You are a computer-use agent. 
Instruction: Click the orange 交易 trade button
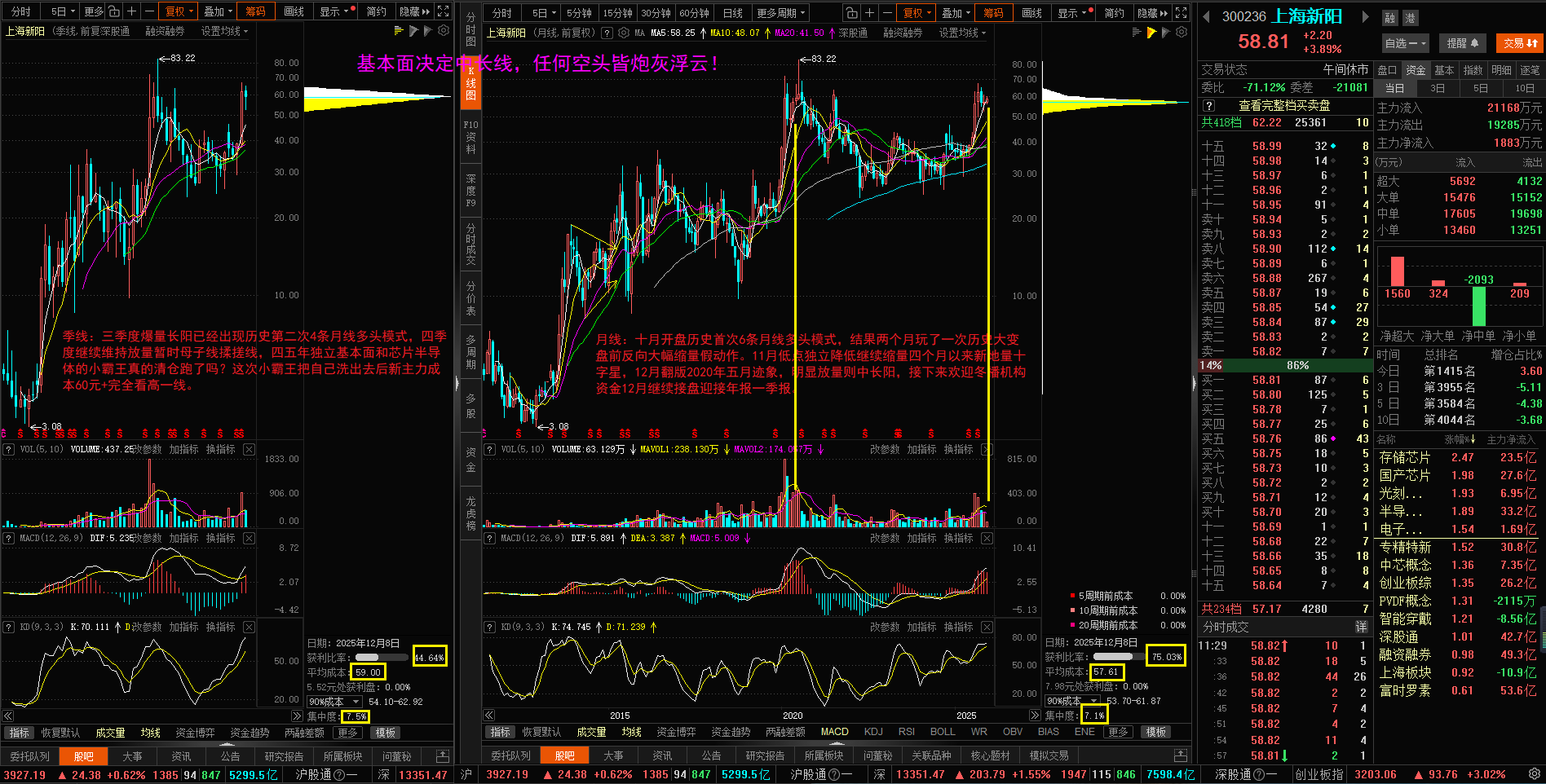(1520, 43)
